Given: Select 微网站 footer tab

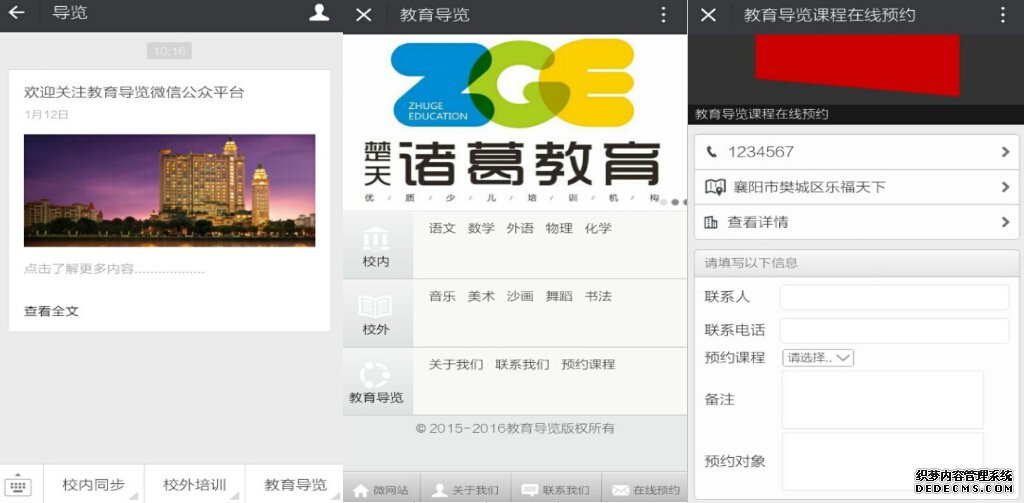Looking at the screenshot, I should tap(382, 490).
